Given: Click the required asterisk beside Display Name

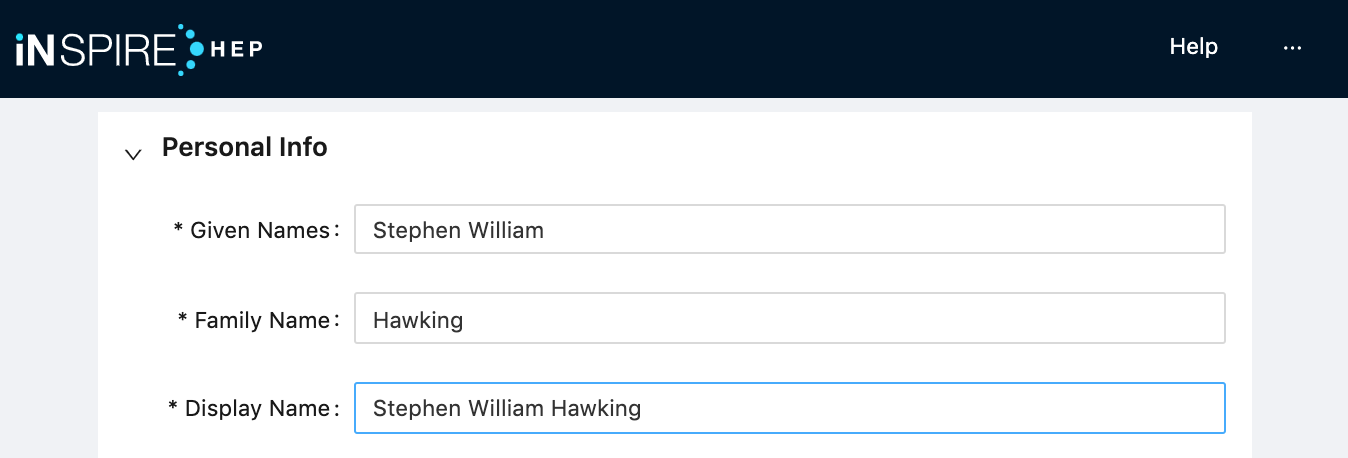Looking at the screenshot, I should point(173,408).
